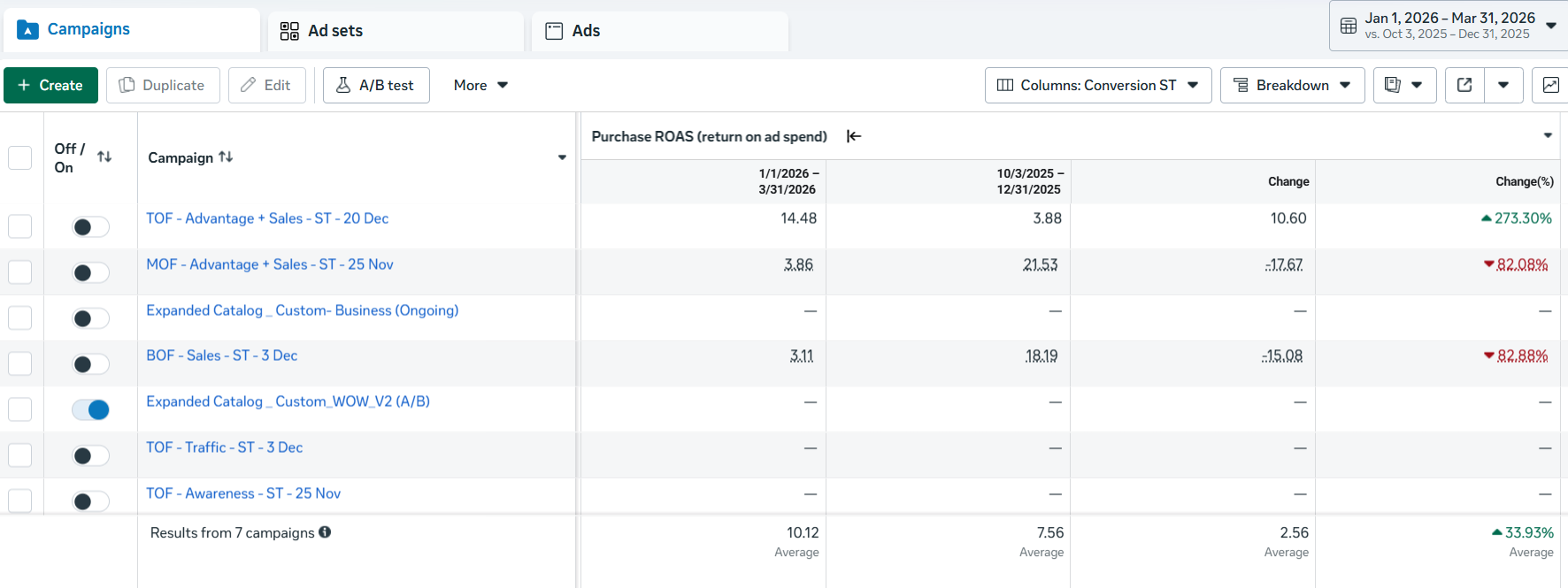Turn off Expanded Catalog Custom_WOW_V2 campaign
1568x588 pixels.
(x=90, y=409)
